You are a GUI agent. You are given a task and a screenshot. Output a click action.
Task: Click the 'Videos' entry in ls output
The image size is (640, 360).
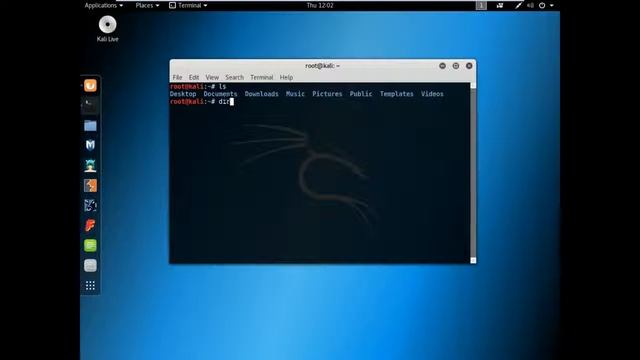point(432,94)
